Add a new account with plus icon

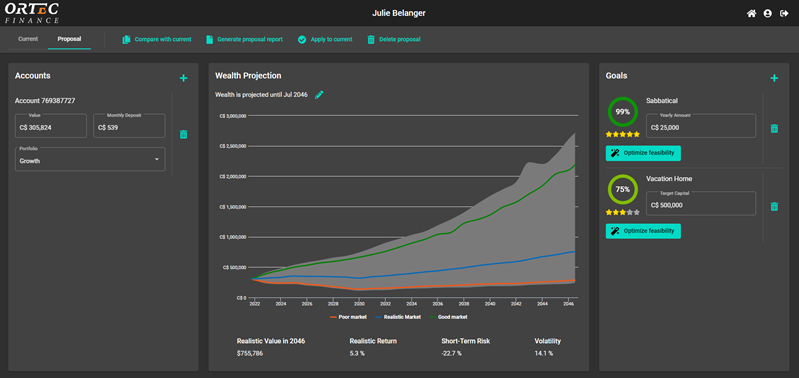(183, 78)
